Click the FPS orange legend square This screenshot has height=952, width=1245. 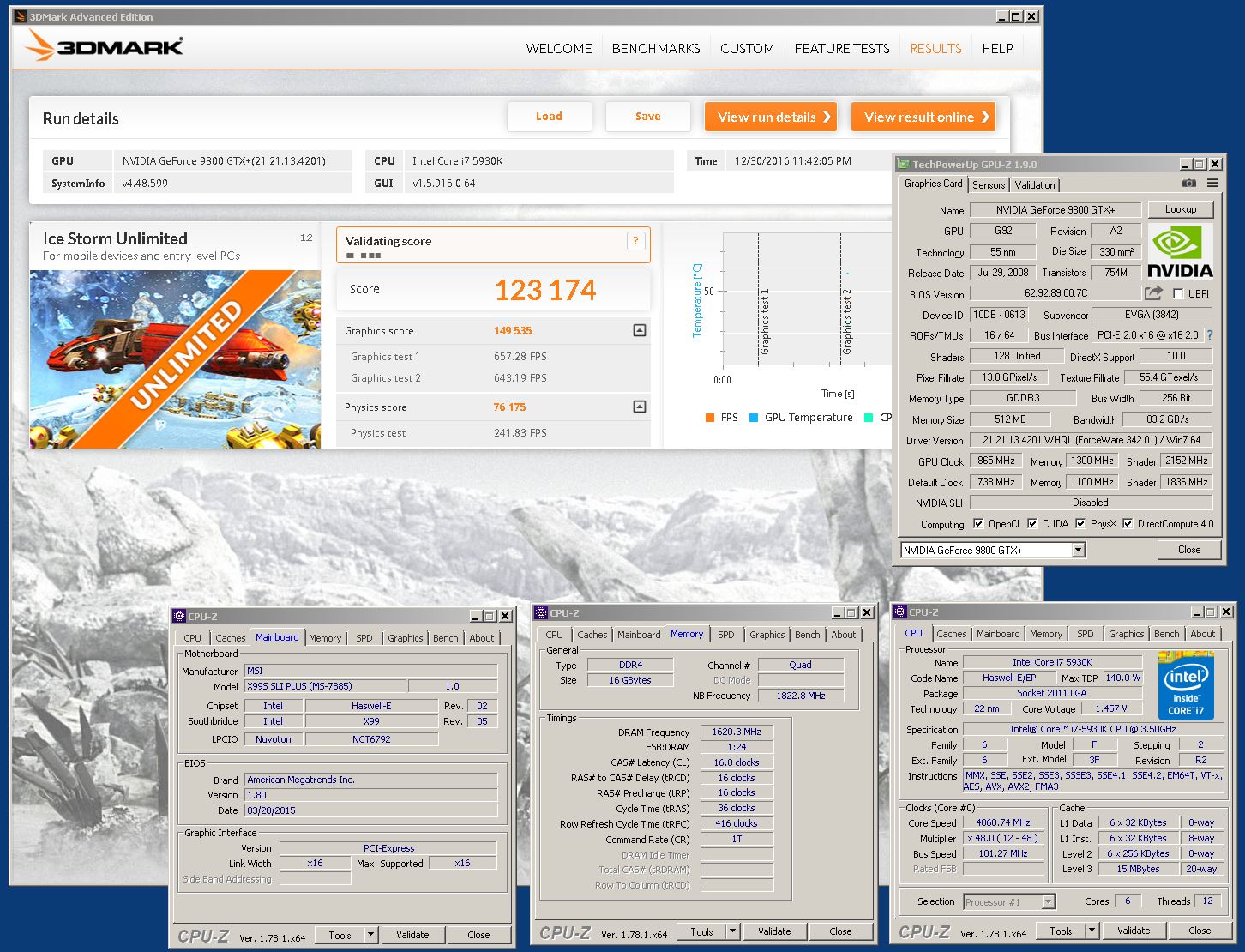pyautogui.click(x=709, y=418)
